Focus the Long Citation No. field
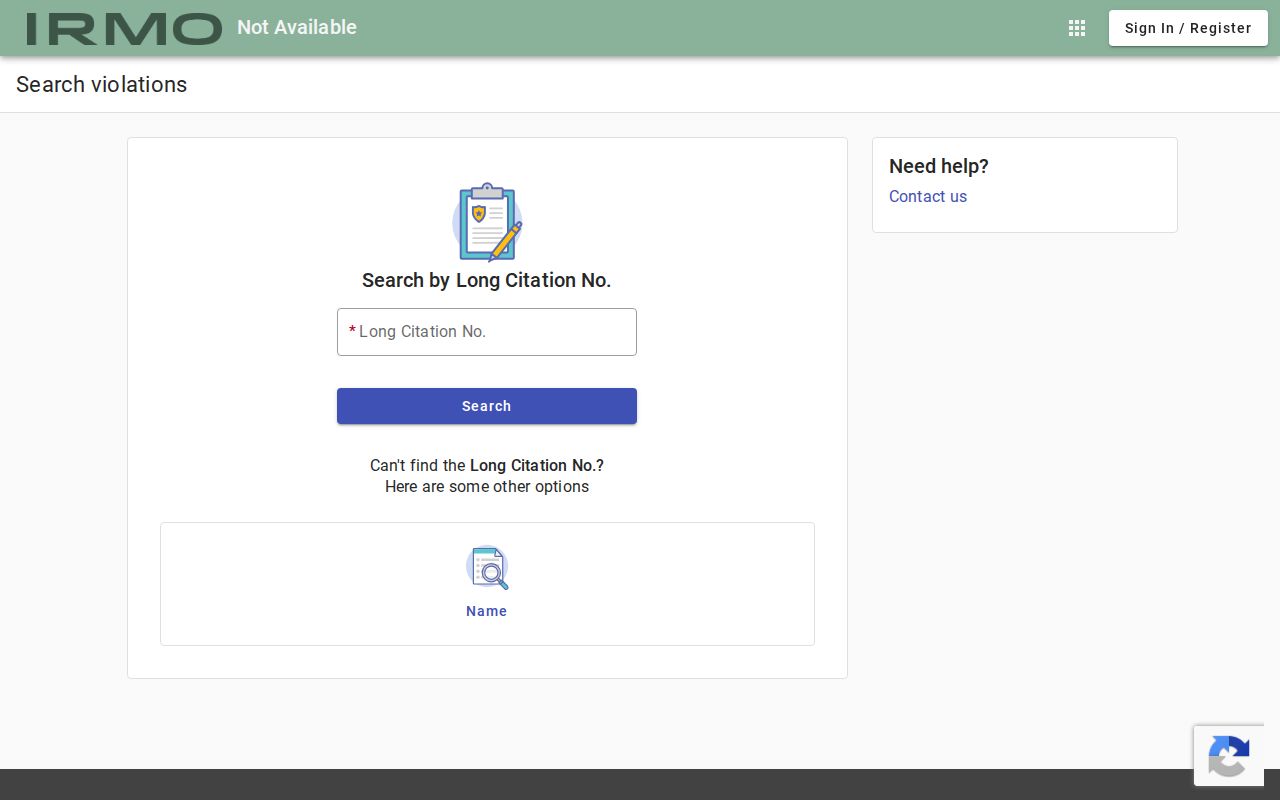The image size is (1280, 800). pyautogui.click(x=487, y=332)
